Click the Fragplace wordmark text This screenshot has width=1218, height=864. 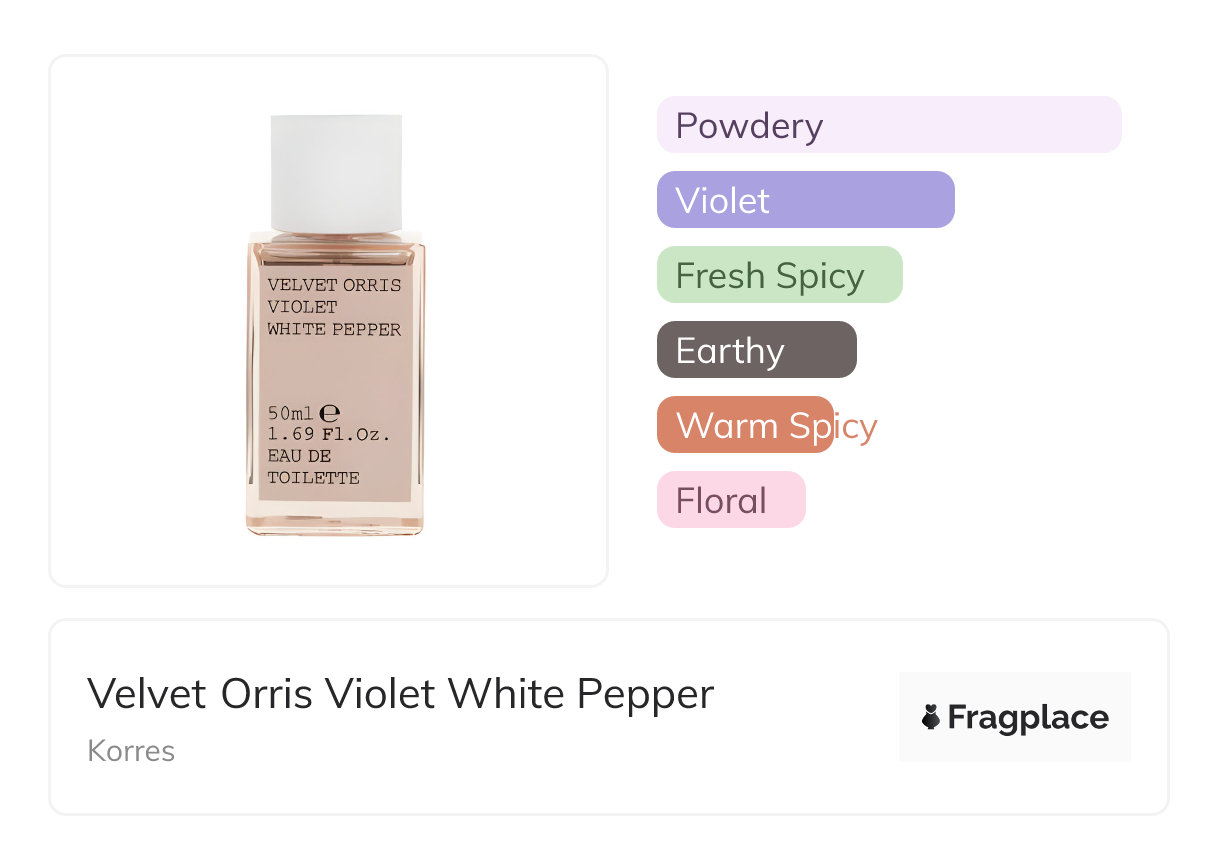(x=1028, y=718)
